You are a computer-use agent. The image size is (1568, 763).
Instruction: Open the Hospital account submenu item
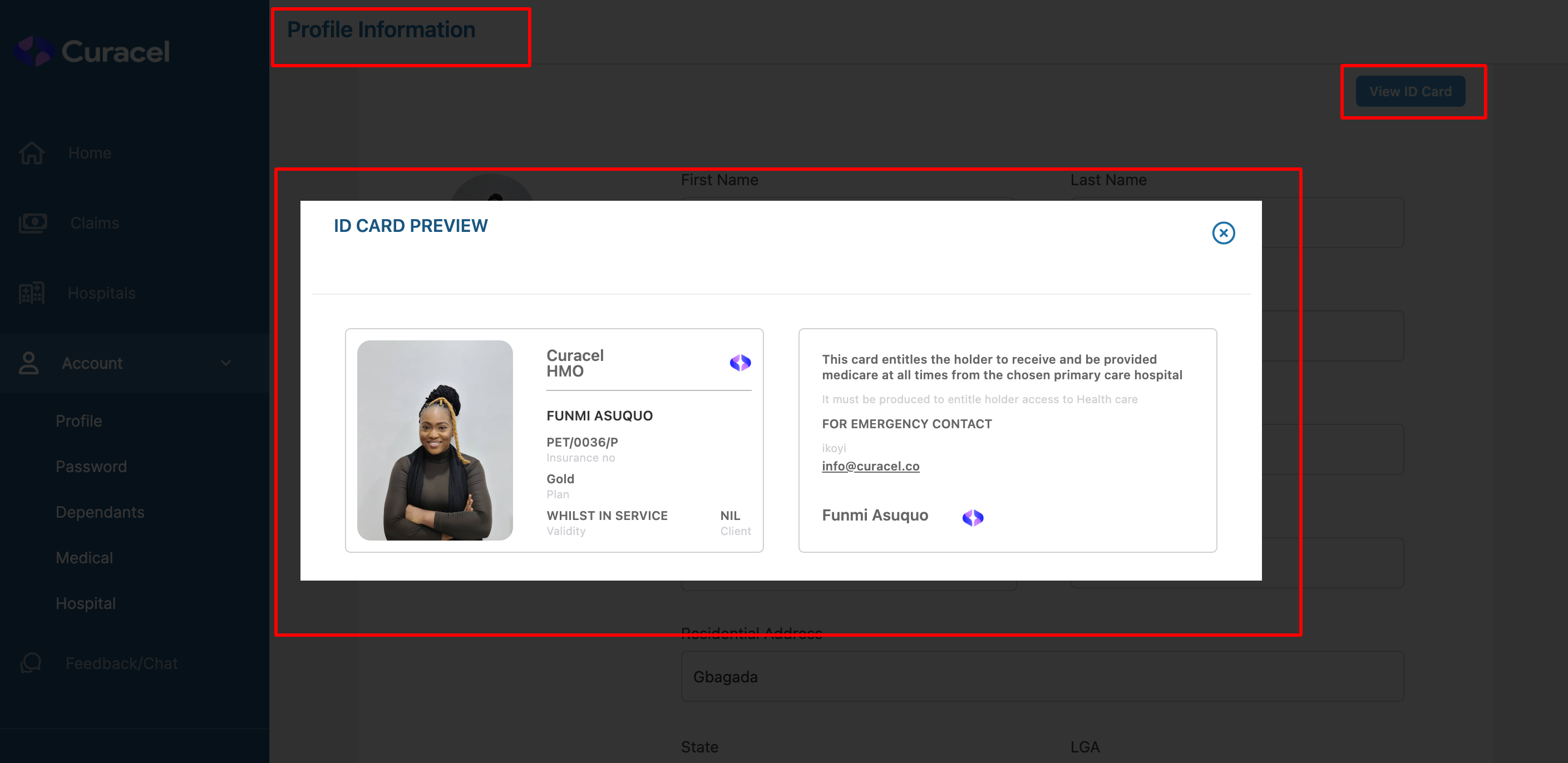(x=85, y=603)
